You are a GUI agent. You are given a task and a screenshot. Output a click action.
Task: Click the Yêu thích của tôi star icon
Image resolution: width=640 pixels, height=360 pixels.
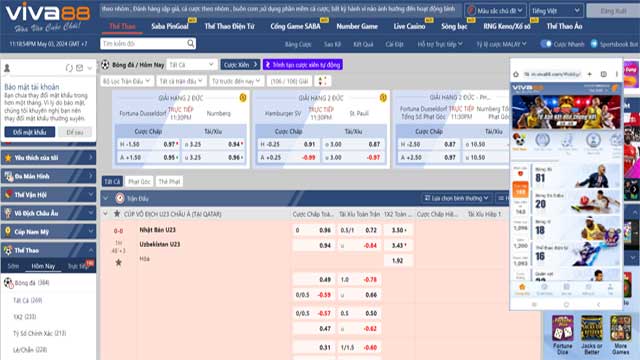click(x=8, y=158)
